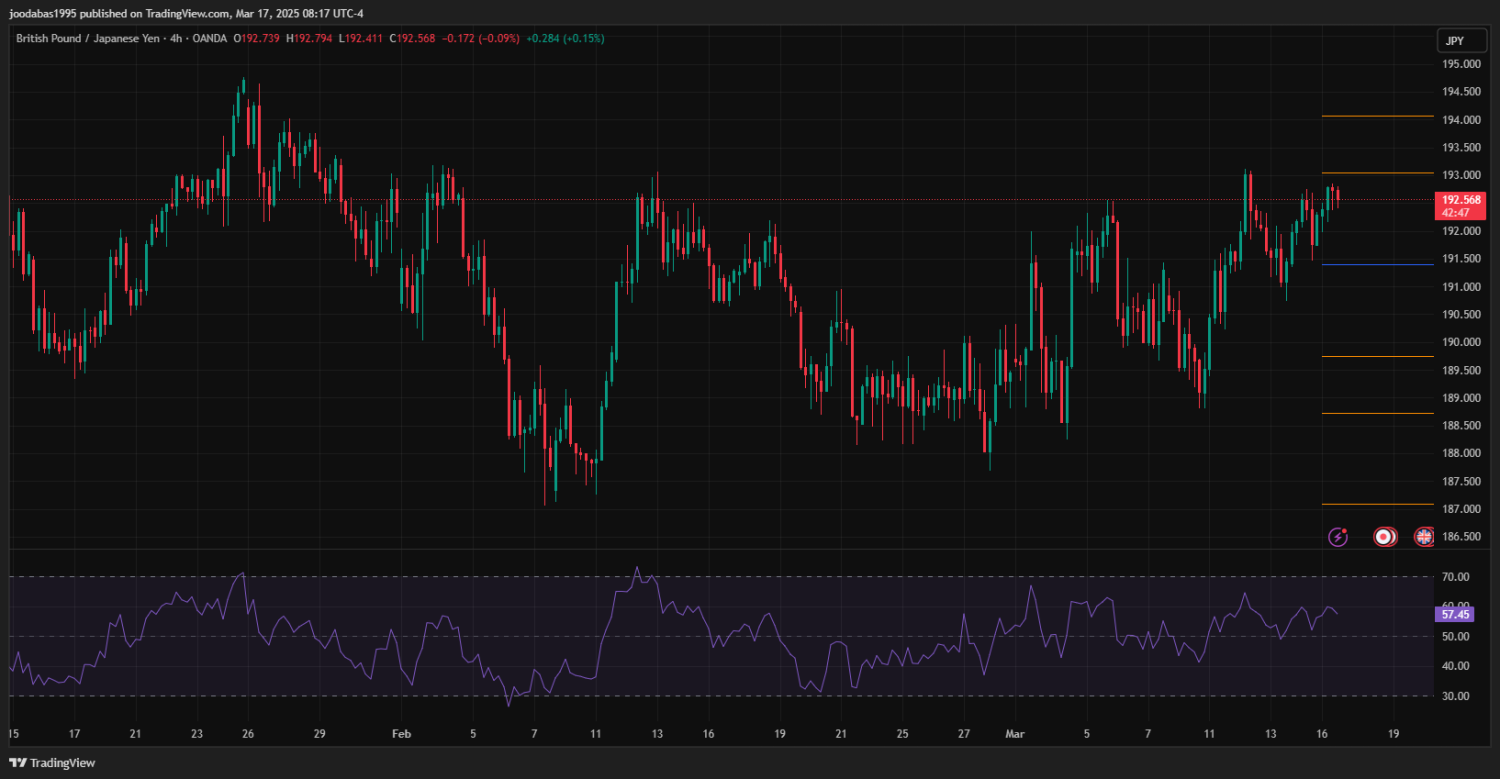The height and width of the screenshot is (779, 1500).
Task: Select the orange horizontal line just below 190.000
Action: [1377, 357]
